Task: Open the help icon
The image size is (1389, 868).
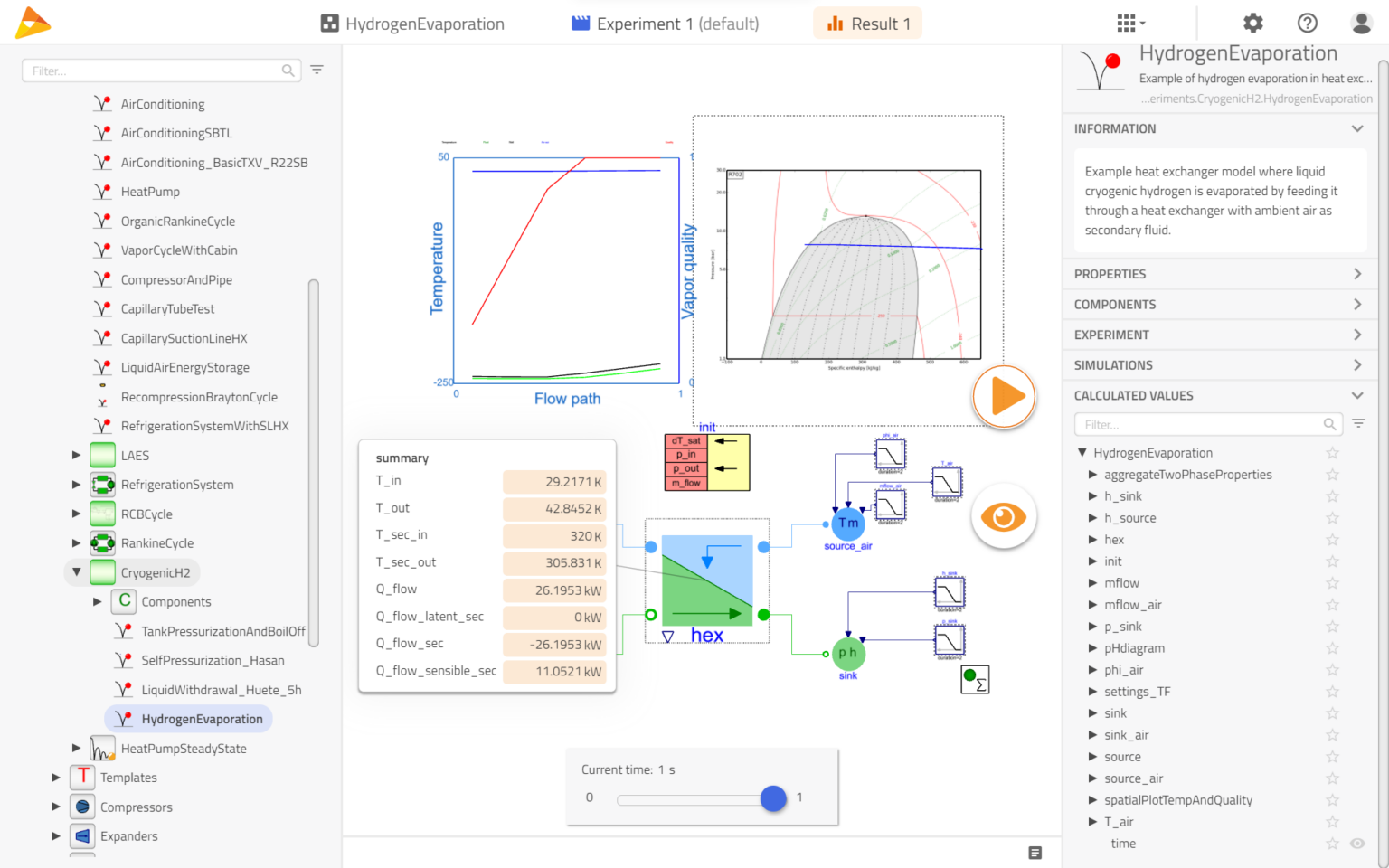Action: 1307,23
